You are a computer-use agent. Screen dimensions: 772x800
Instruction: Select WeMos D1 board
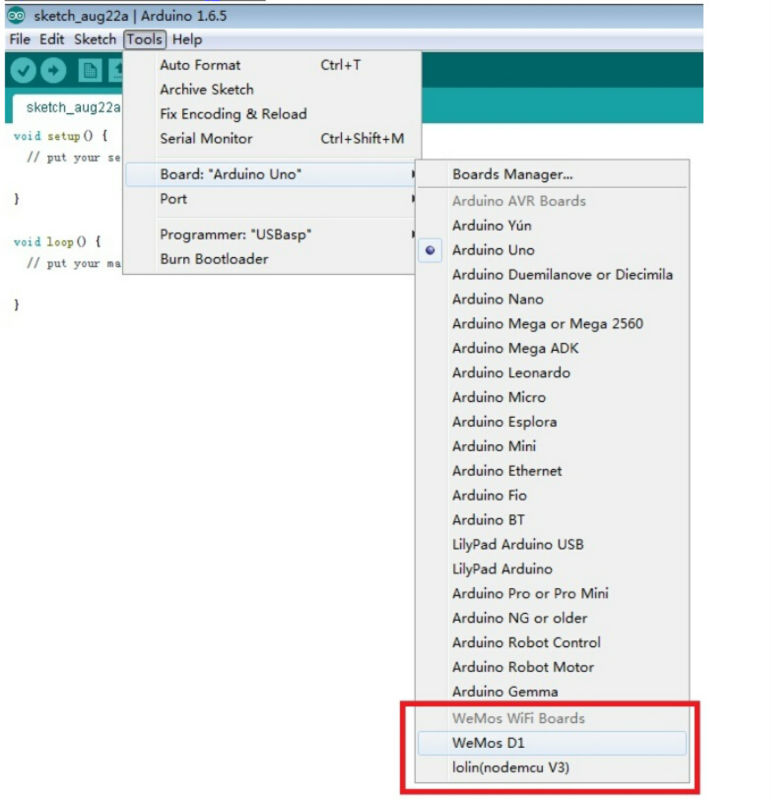(x=488, y=743)
